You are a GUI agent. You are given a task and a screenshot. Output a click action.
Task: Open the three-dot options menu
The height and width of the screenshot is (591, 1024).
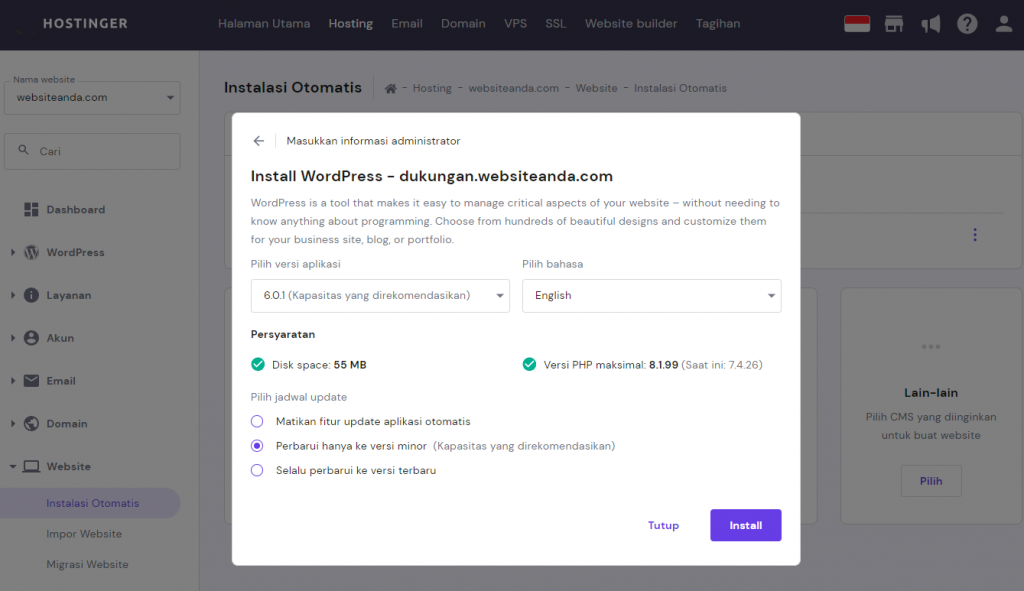click(x=975, y=234)
